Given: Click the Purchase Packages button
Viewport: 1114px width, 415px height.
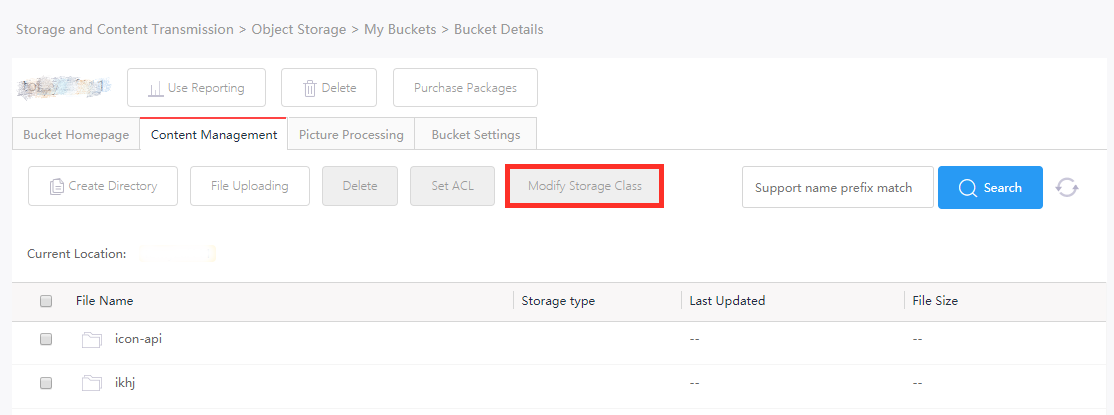Looking at the screenshot, I should pyautogui.click(x=465, y=88).
